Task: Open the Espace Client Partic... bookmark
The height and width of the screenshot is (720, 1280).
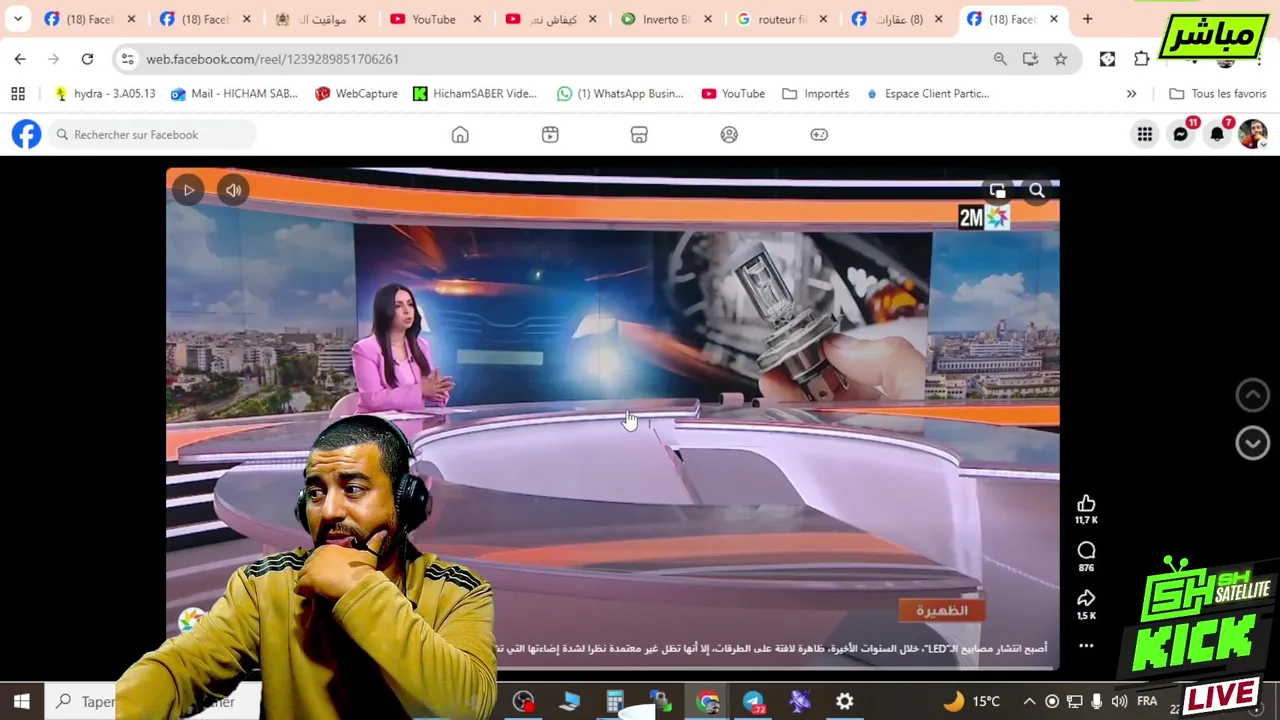Action: tap(927, 93)
